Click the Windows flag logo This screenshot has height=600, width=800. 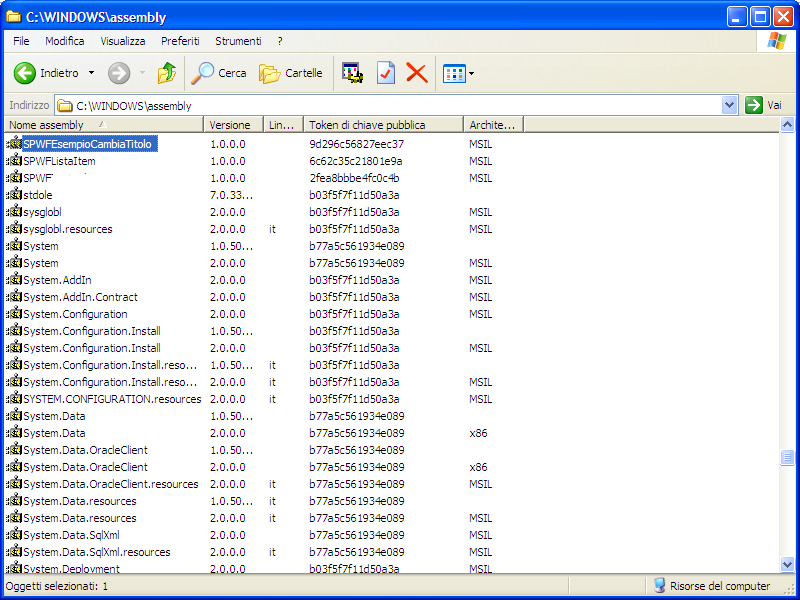tap(777, 41)
